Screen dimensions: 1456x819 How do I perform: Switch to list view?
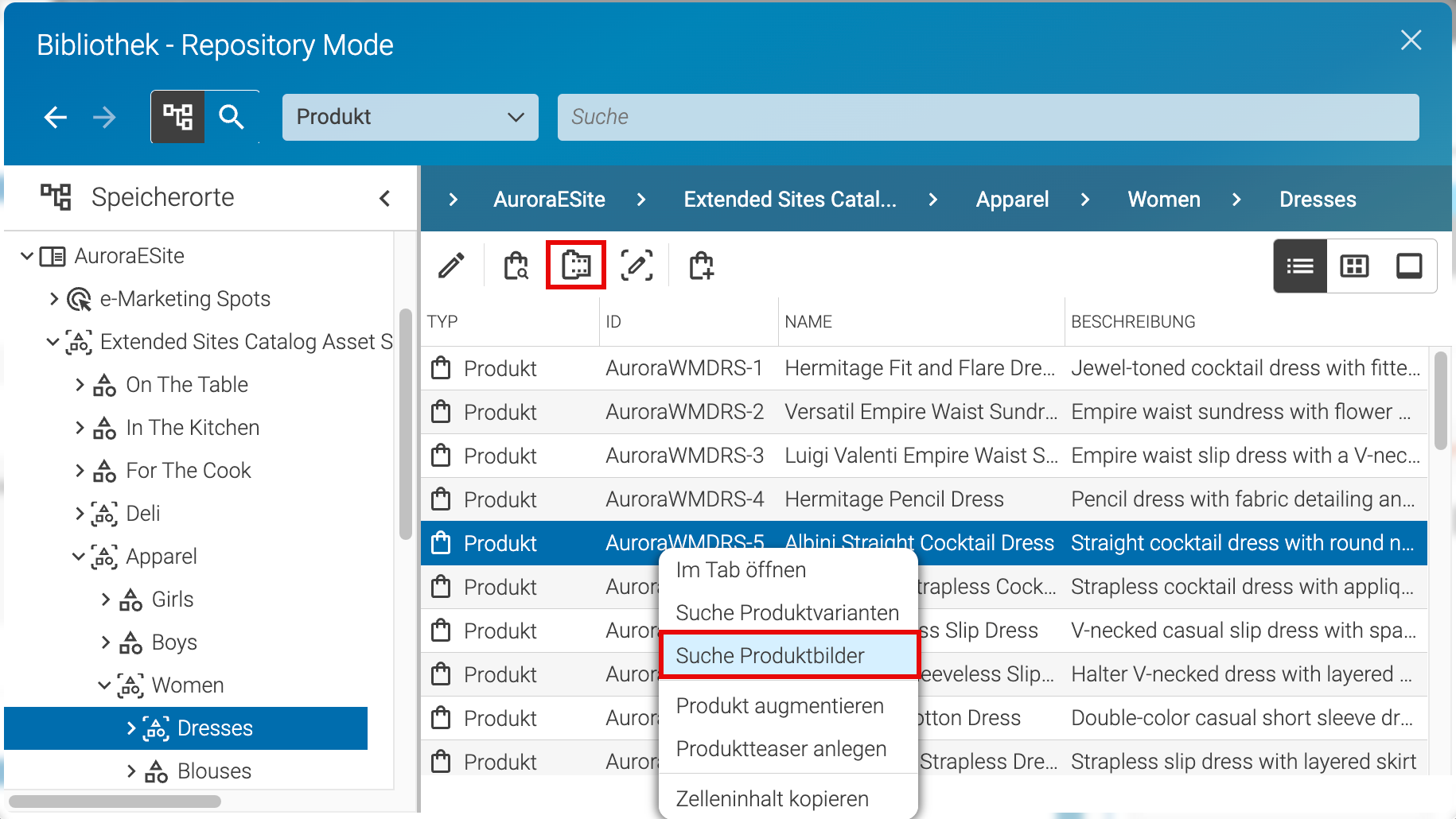(x=1300, y=266)
